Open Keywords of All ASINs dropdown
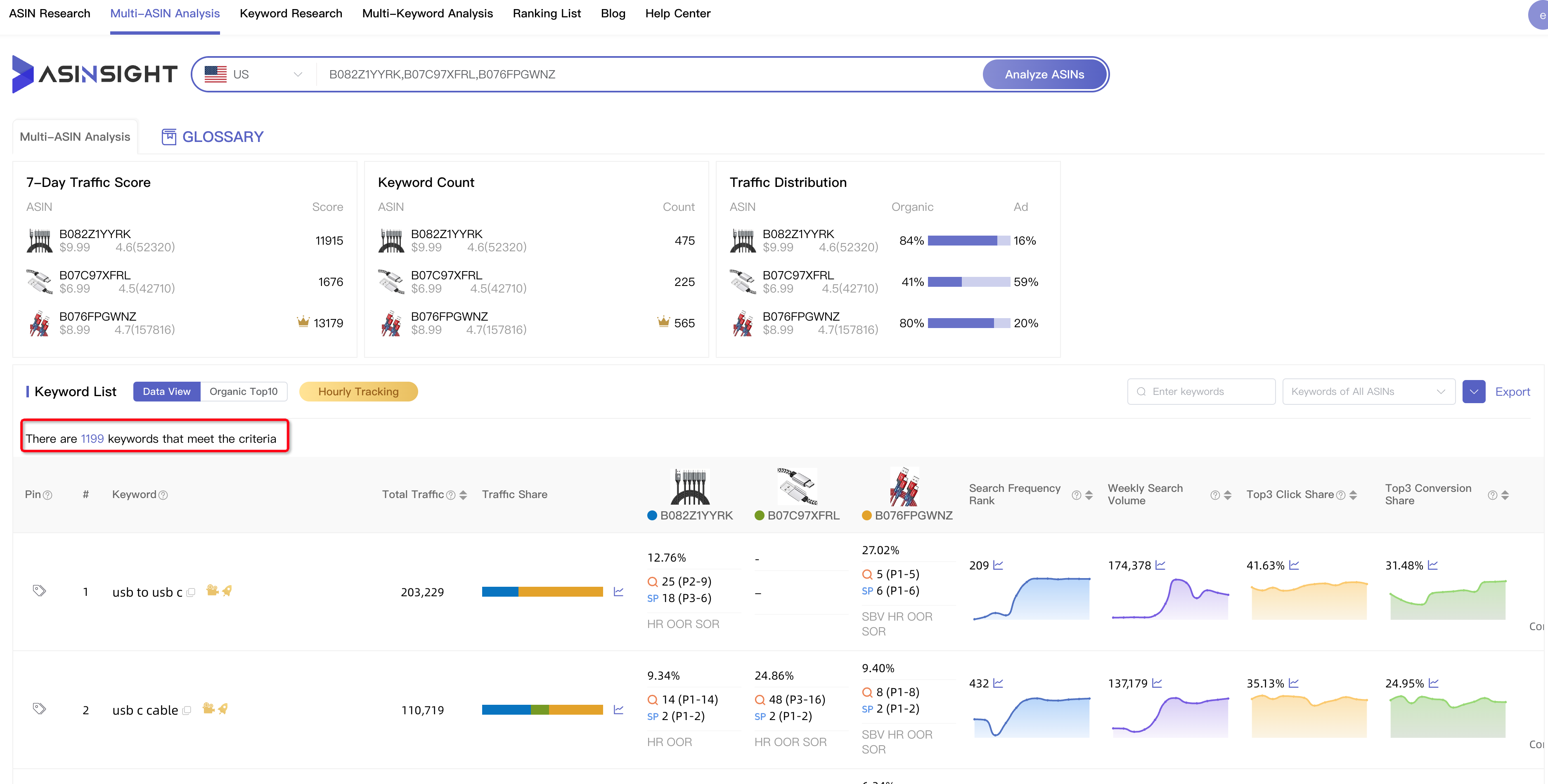 point(1368,391)
